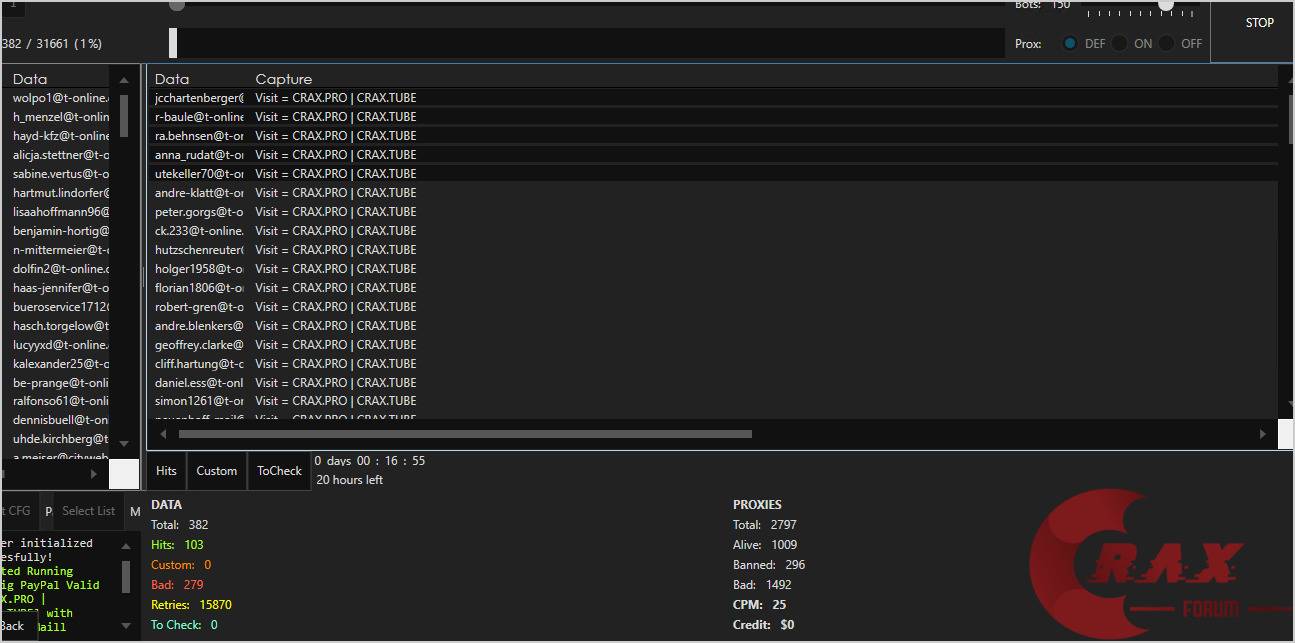This screenshot has height=643, width=1295.
Task: Click the up arrow of the left list scrollbar
Action: coord(124,80)
